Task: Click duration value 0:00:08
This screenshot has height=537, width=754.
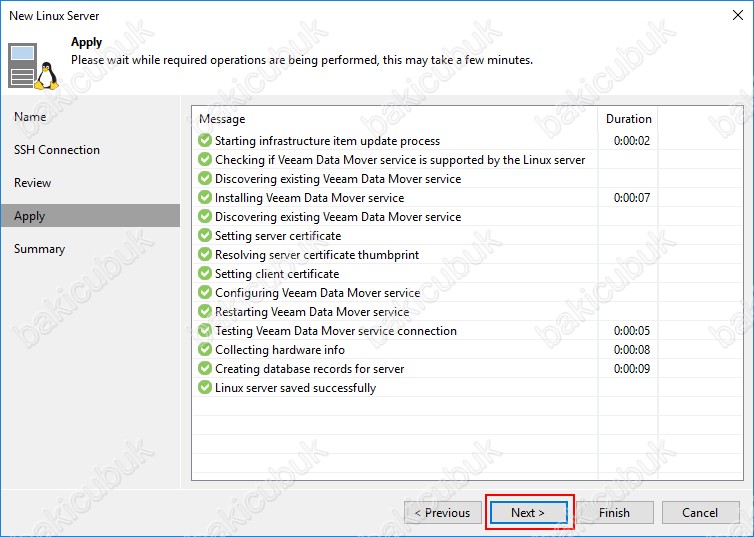Action: [632, 350]
